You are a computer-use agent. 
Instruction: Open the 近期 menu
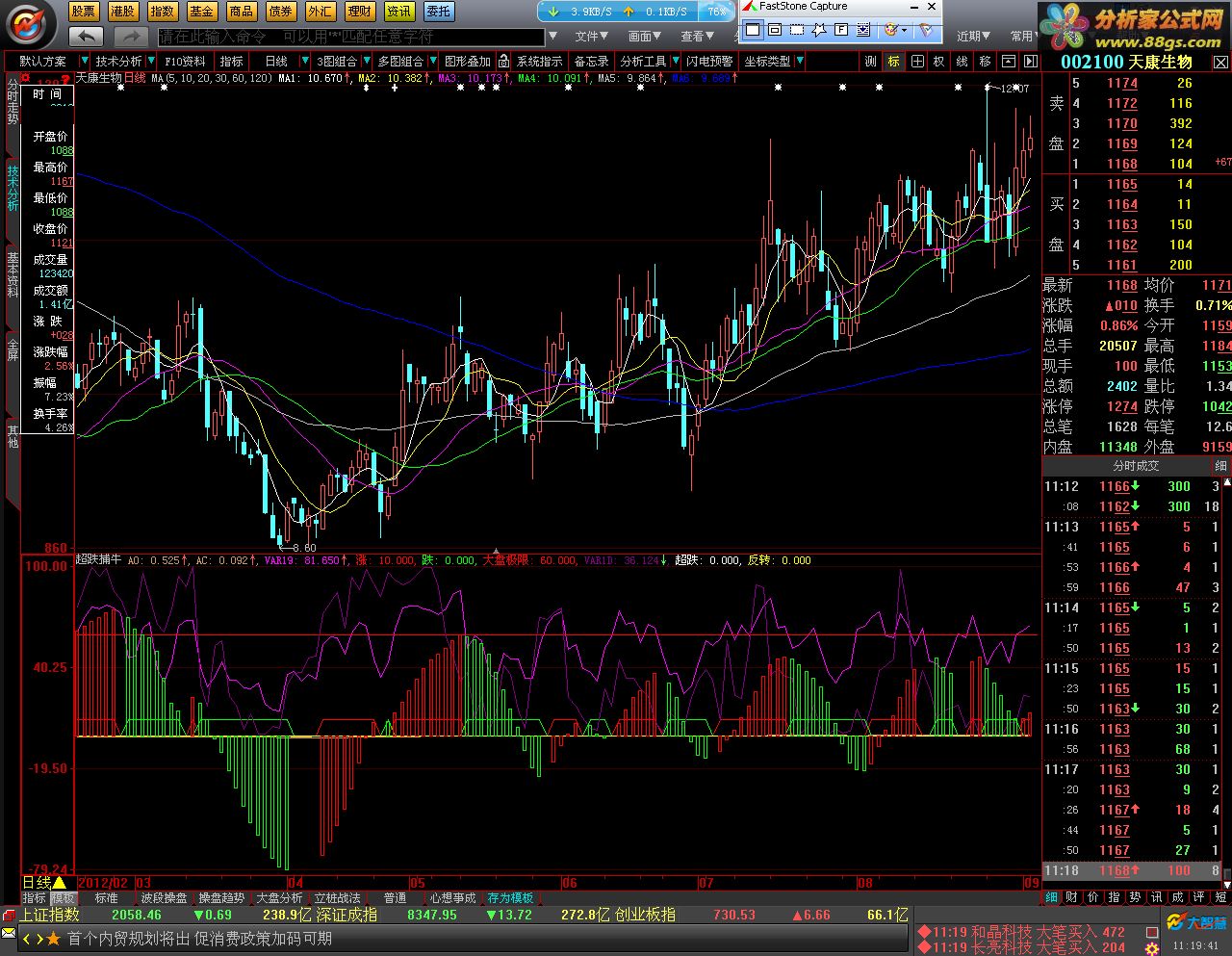point(973,36)
